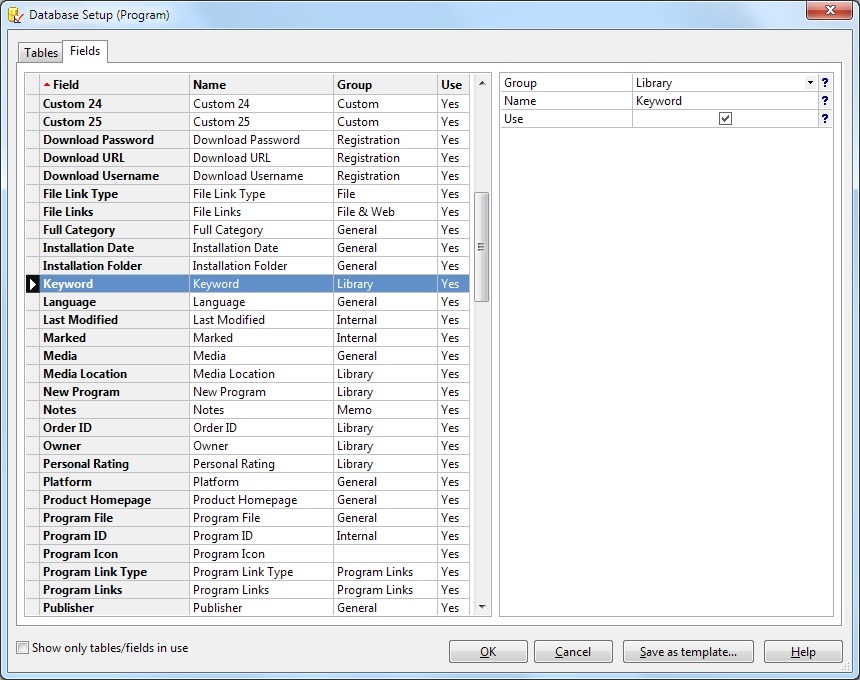Click the row indicator arrow beside Keyword
Viewport: 860px width, 680px height.
tap(33, 284)
